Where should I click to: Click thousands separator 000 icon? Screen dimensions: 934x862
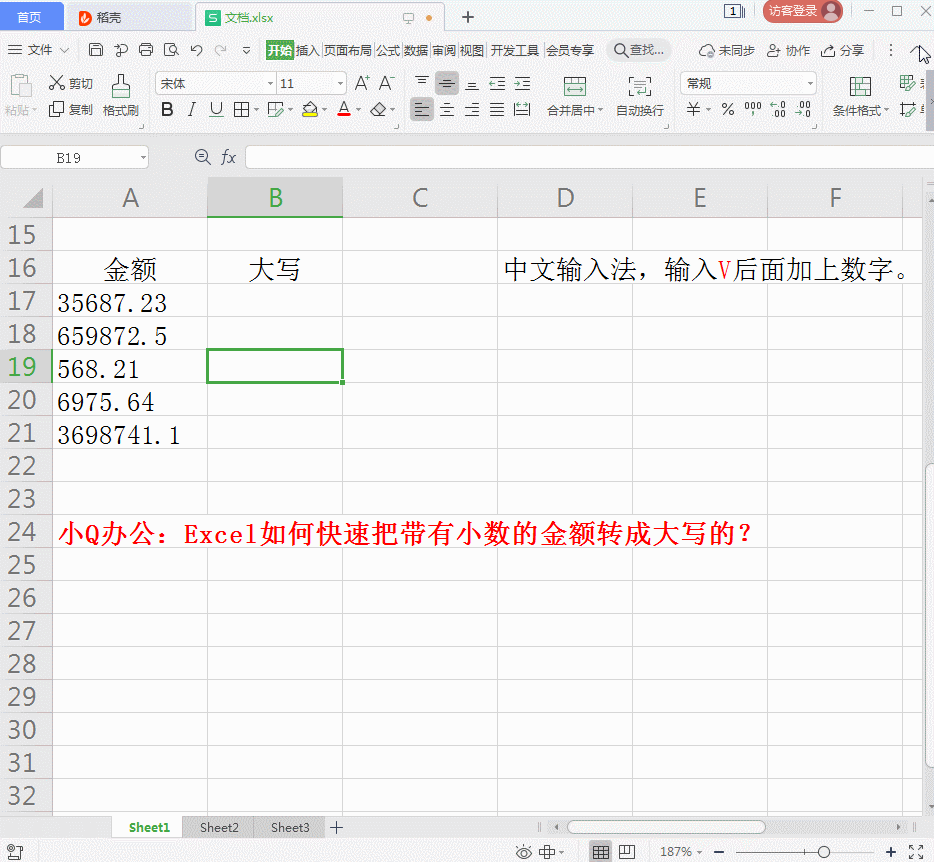753,109
